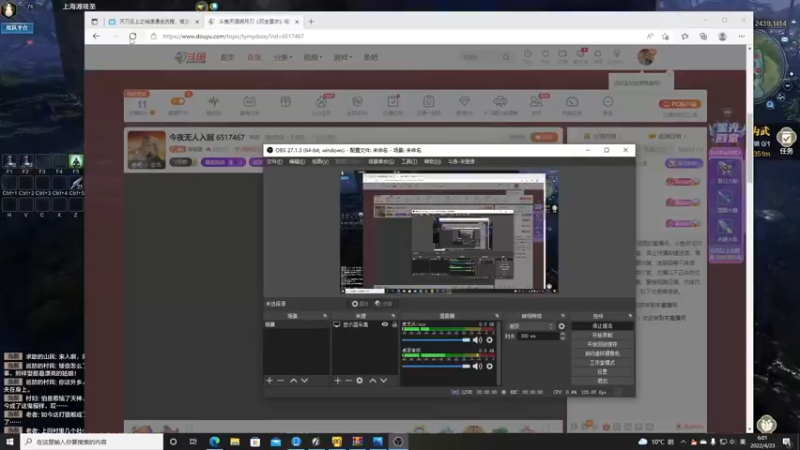Viewport: 800px width, 450px height.
Task: Mute the desktop audio mixer speaker icon
Action: 478,366
